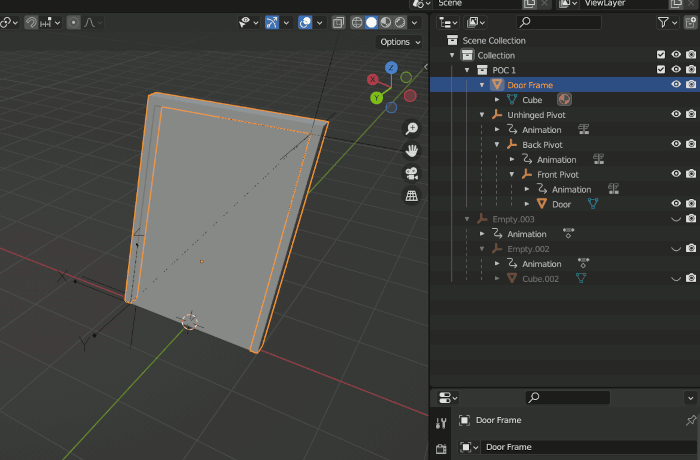Collapse Empty.003 hierarchy
Screen dimensions: 700x460
(x=467, y=219)
